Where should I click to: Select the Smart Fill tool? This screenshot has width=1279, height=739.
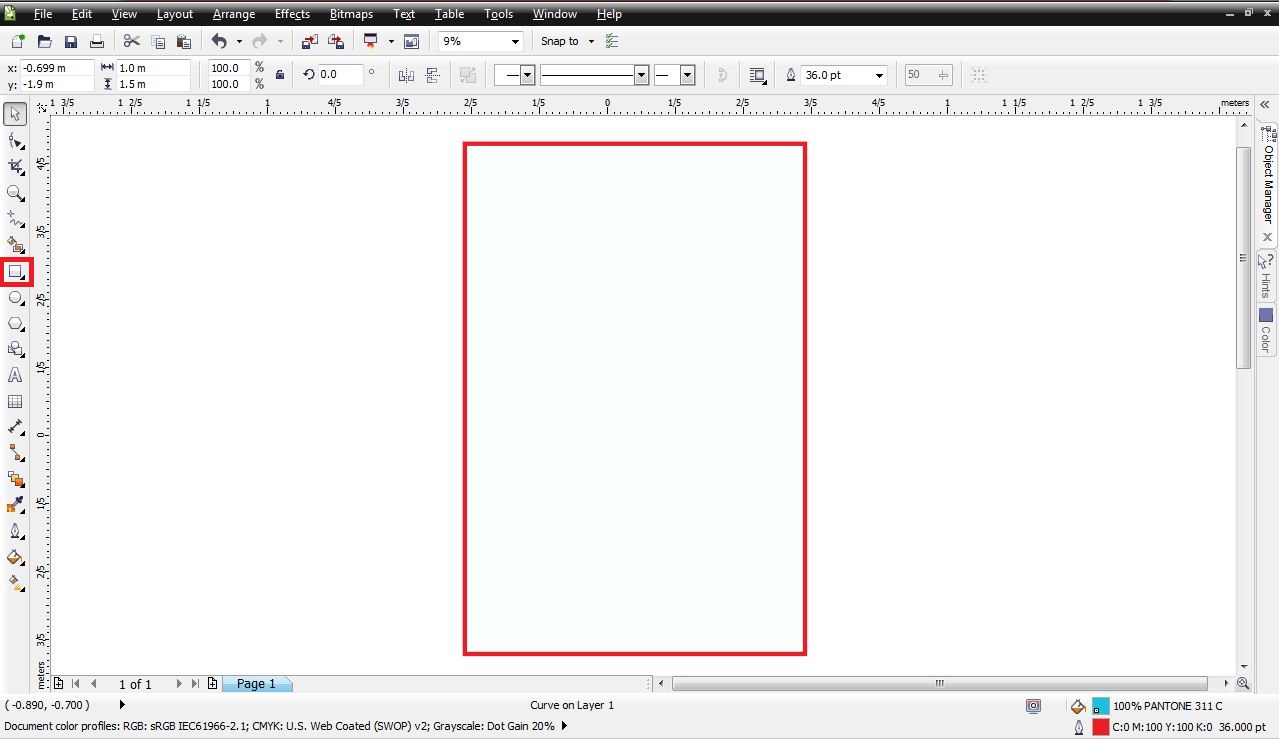pos(15,245)
